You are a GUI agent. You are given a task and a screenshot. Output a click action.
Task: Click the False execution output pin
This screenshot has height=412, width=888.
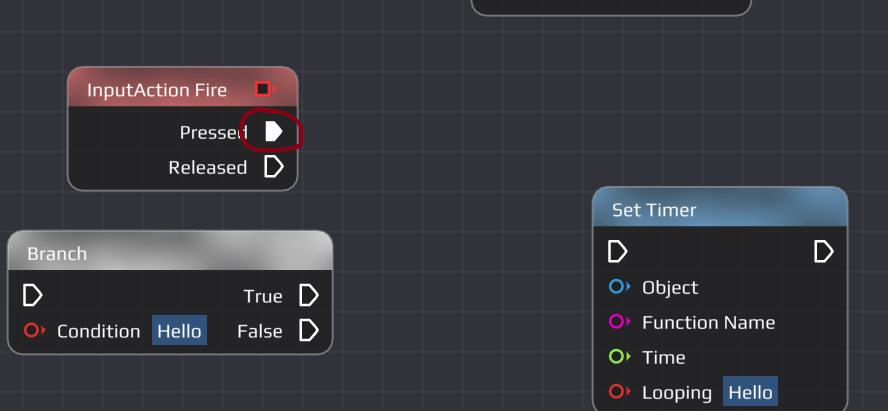[x=309, y=330]
